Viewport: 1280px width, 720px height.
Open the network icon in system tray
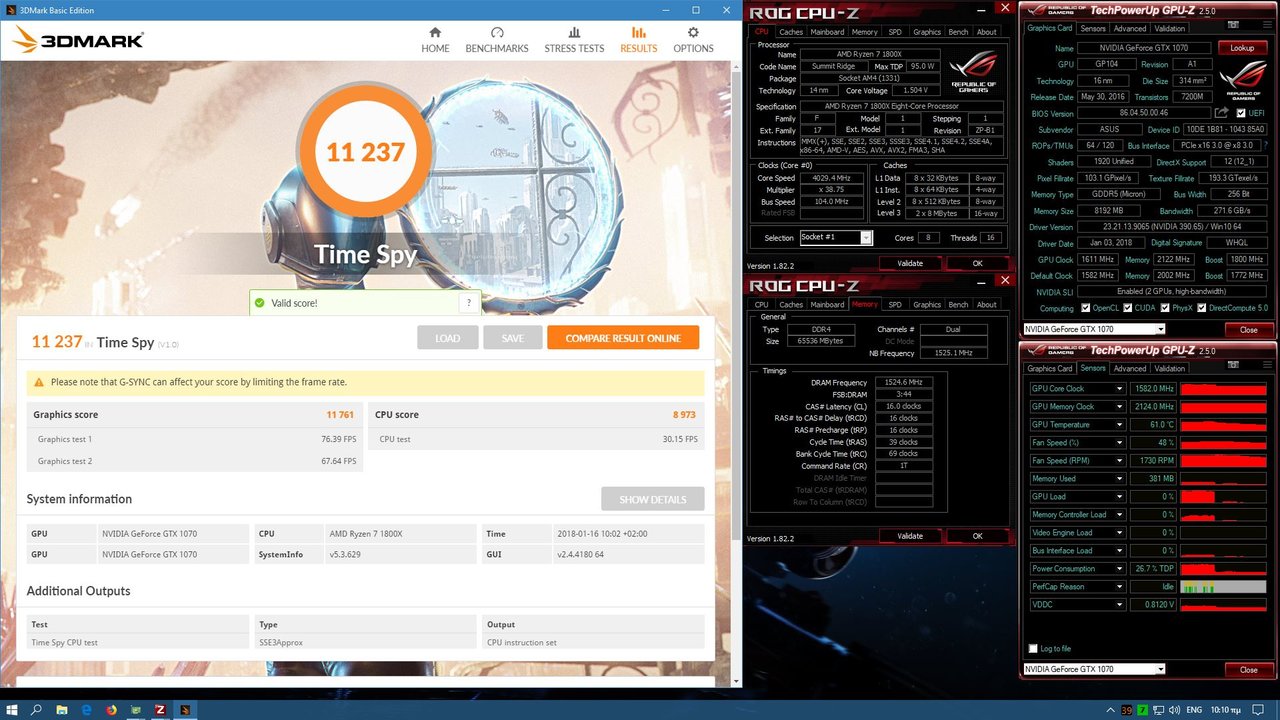1157,709
